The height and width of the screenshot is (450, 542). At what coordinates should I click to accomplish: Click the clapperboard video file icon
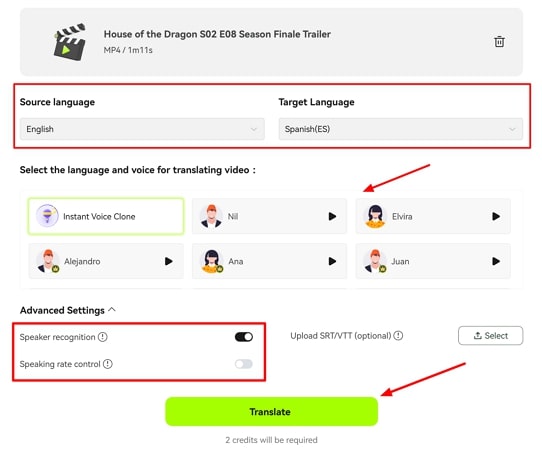[69, 42]
